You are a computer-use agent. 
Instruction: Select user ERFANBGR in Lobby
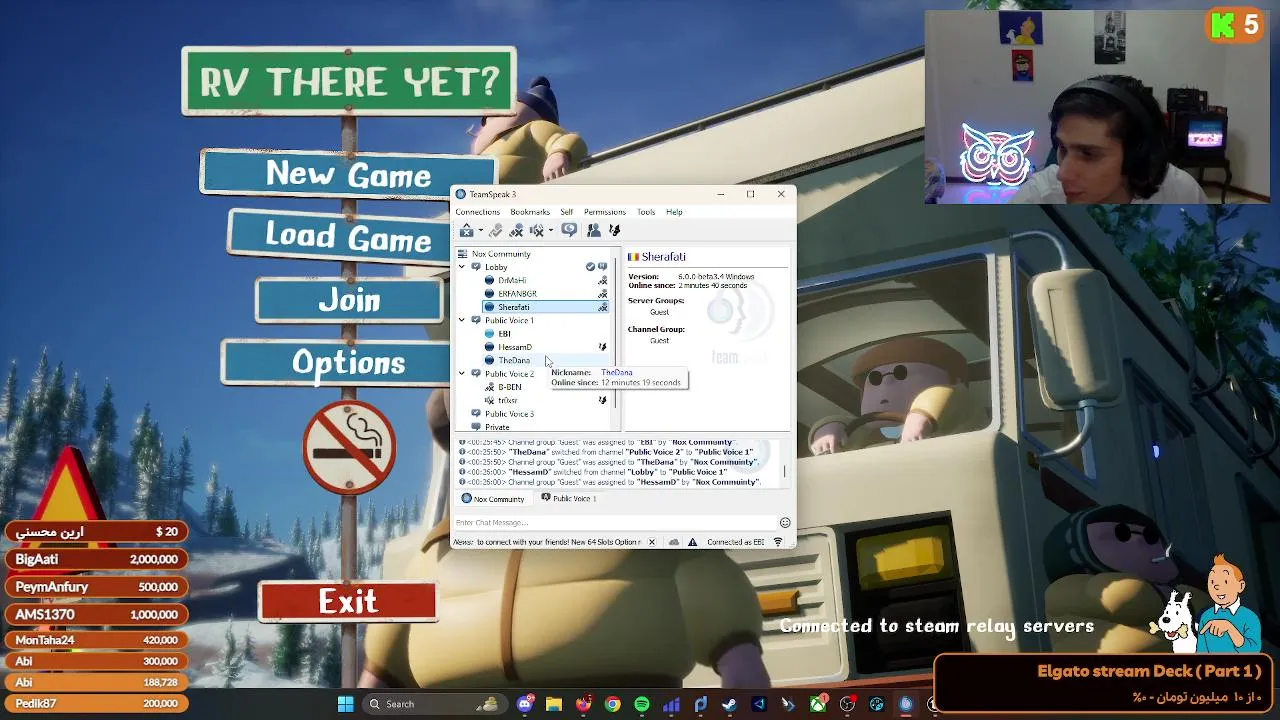[517, 294]
